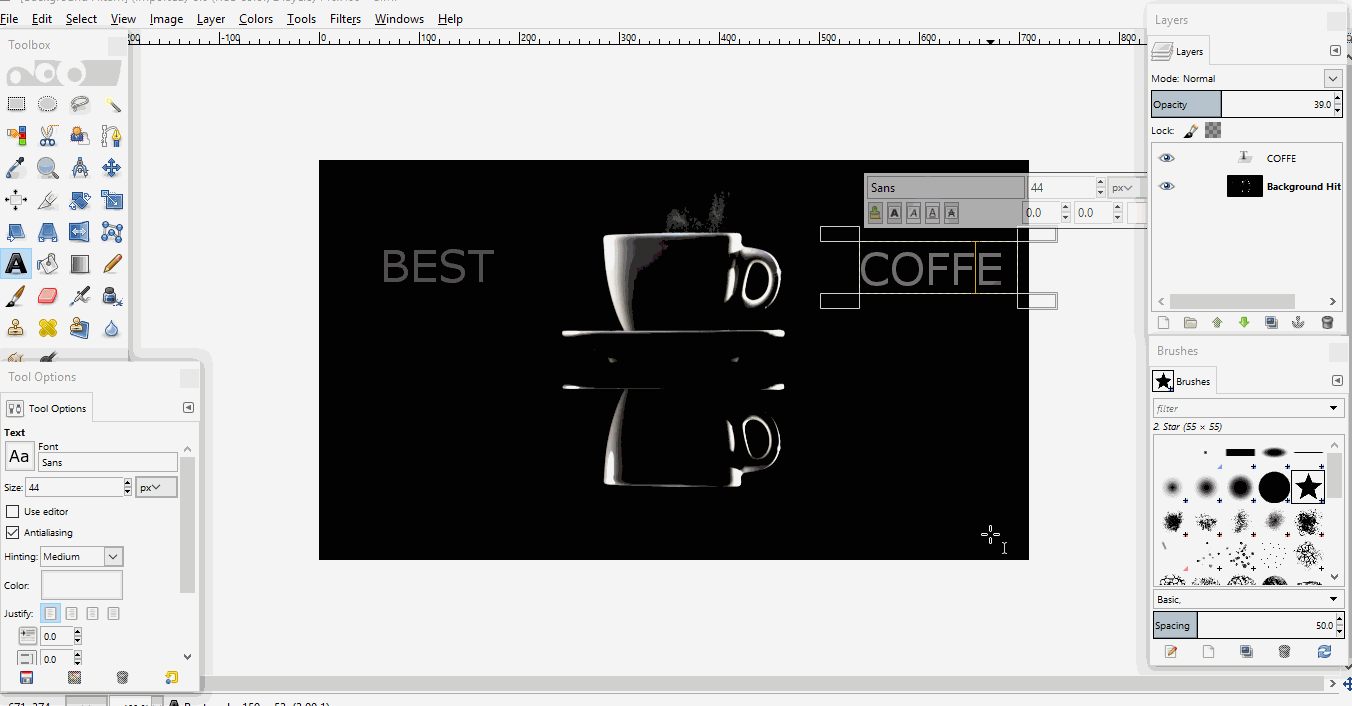
Task: Select the Bucket Fill tool
Action: pos(48,264)
